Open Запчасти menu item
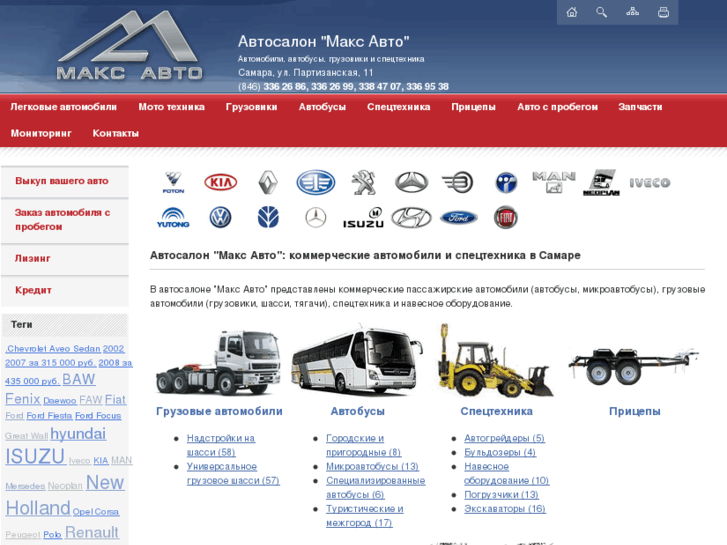Viewport: 727px width, 545px height. [640, 107]
